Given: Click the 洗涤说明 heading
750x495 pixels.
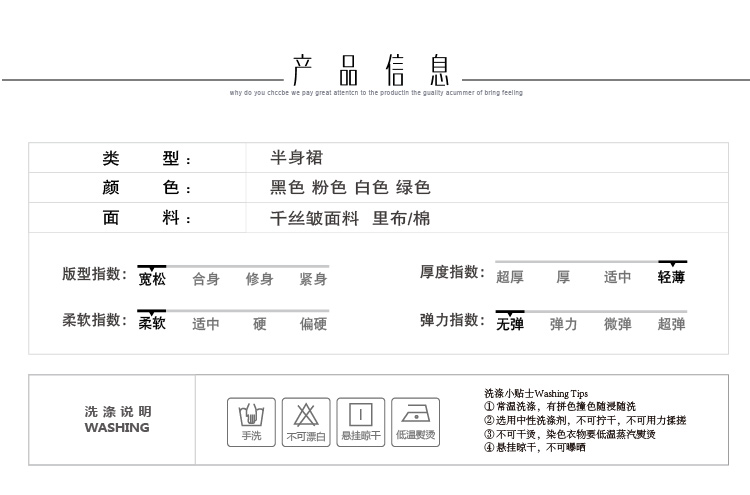Looking at the screenshot, I should pos(118,411).
